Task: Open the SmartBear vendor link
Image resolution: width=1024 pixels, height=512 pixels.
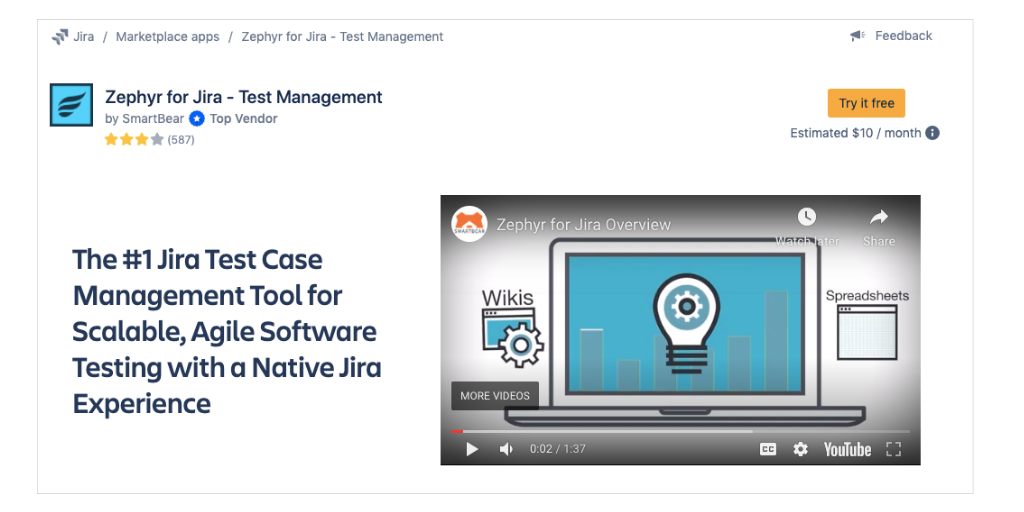Action: (153, 119)
